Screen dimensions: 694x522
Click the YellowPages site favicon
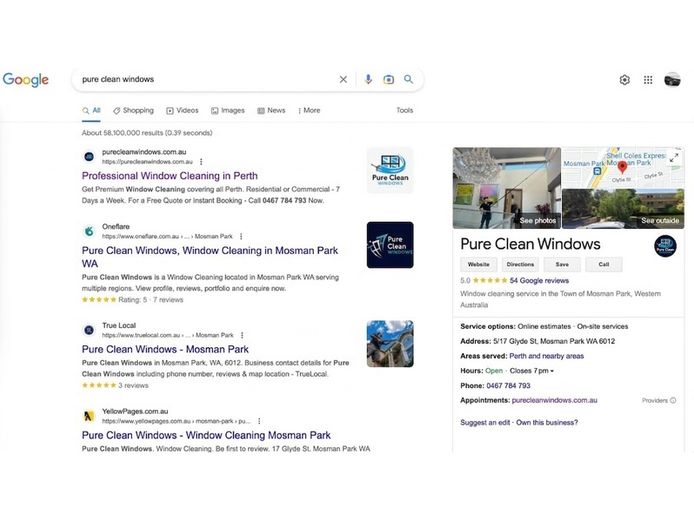click(89, 416)
